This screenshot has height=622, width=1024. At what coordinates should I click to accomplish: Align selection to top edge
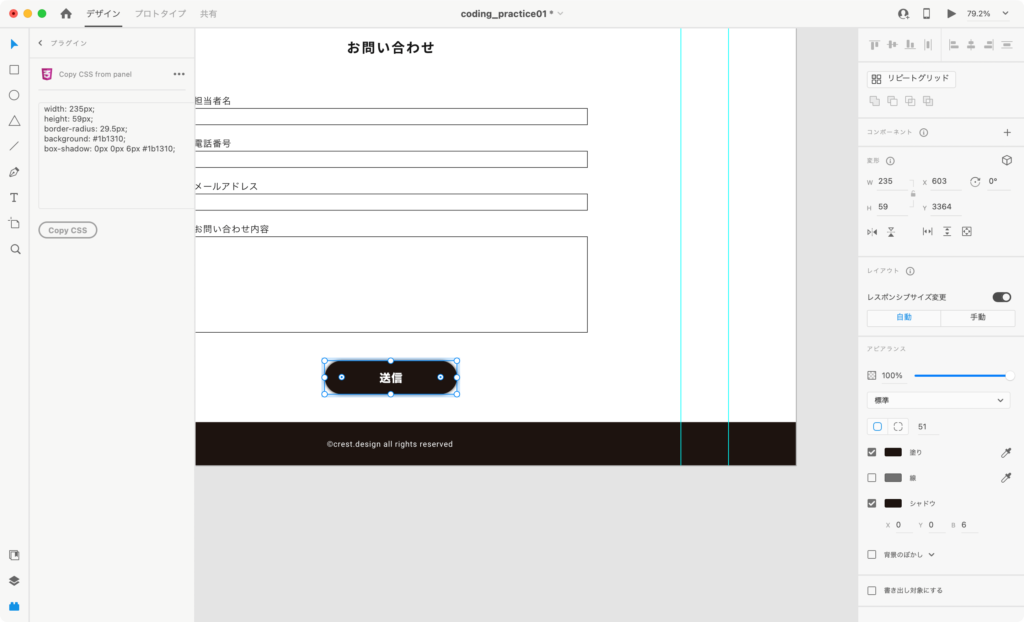(874, 44)
